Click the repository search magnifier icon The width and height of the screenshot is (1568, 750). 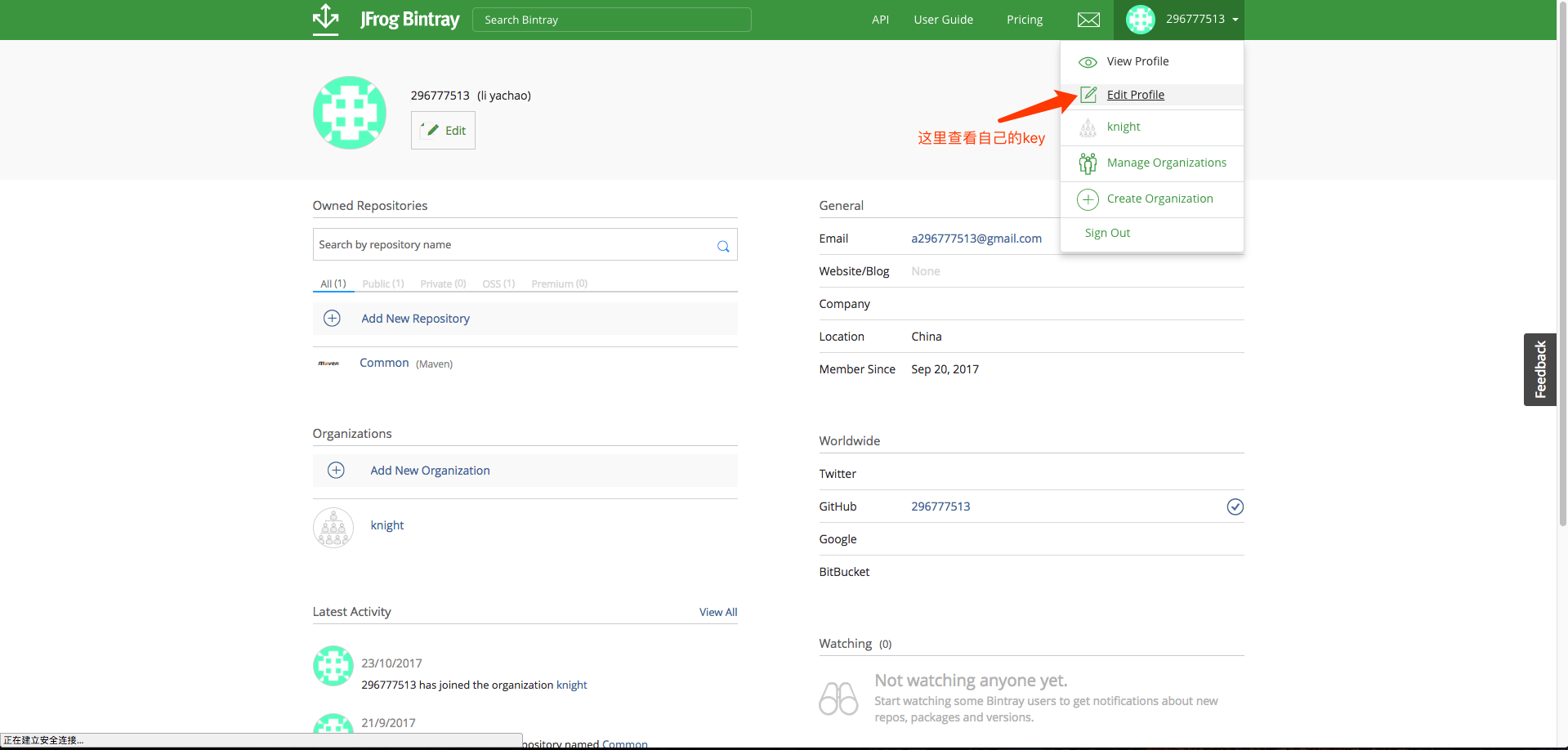(723, 246)
